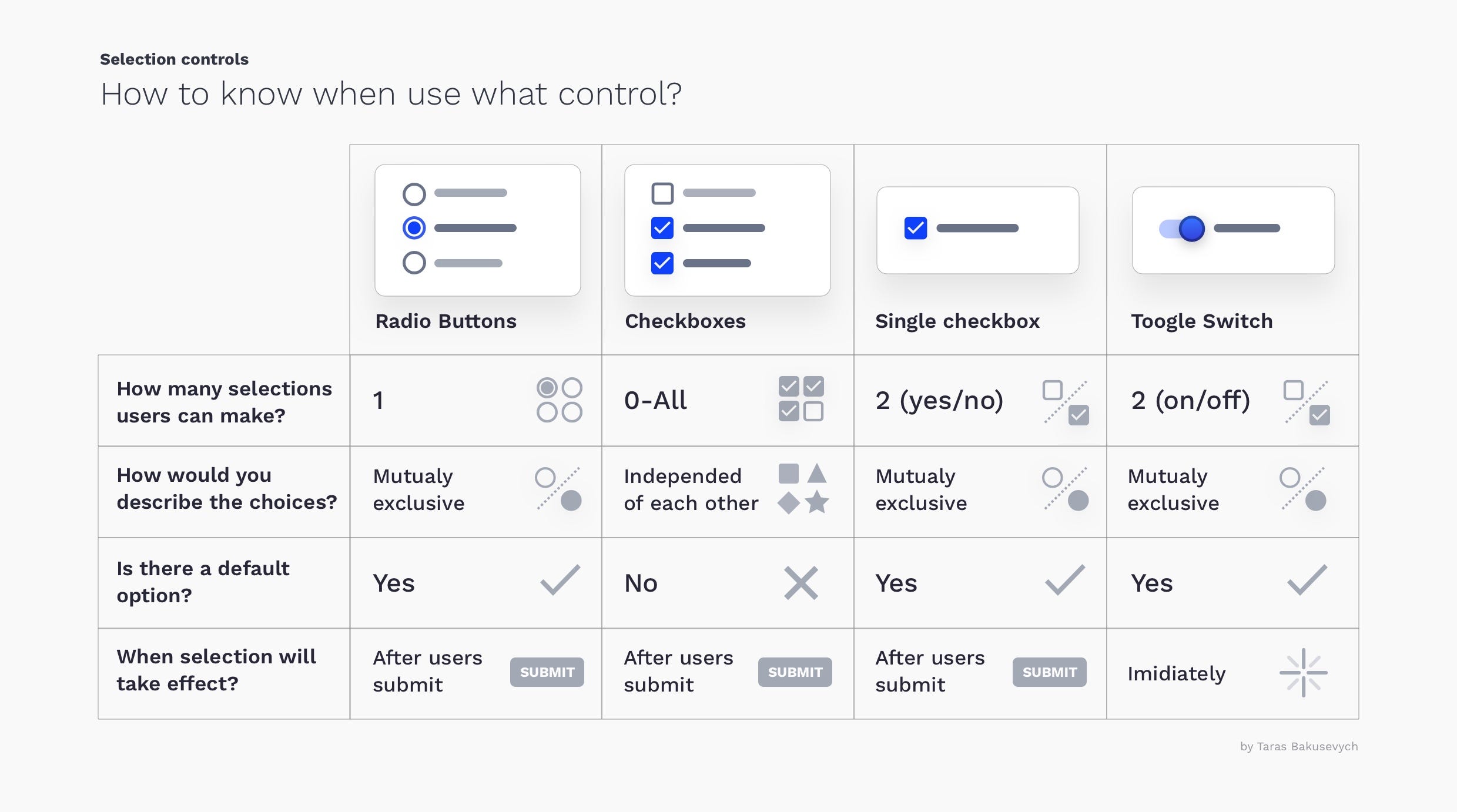Select the bottom radio button option
1457x812 pixels.
(414, 263)
